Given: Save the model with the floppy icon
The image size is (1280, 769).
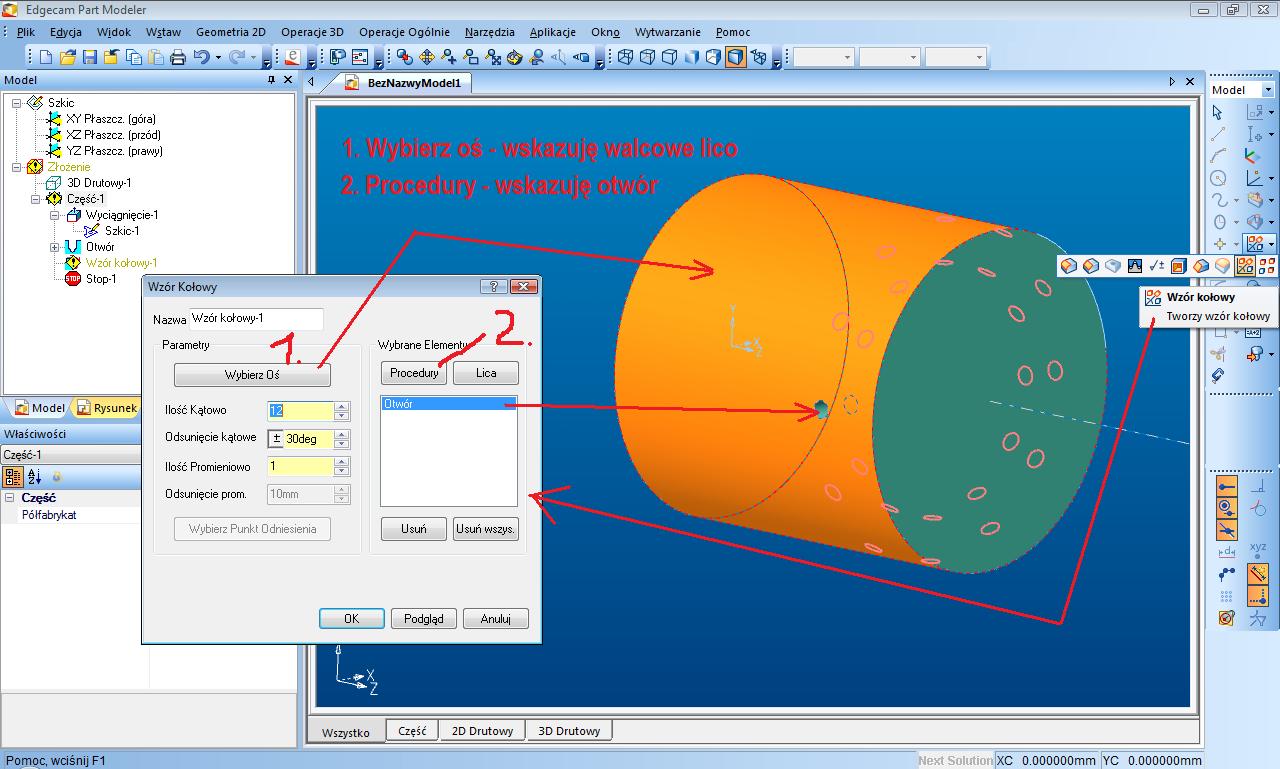Looking at the screenshot, I should [x=90, y=57].
